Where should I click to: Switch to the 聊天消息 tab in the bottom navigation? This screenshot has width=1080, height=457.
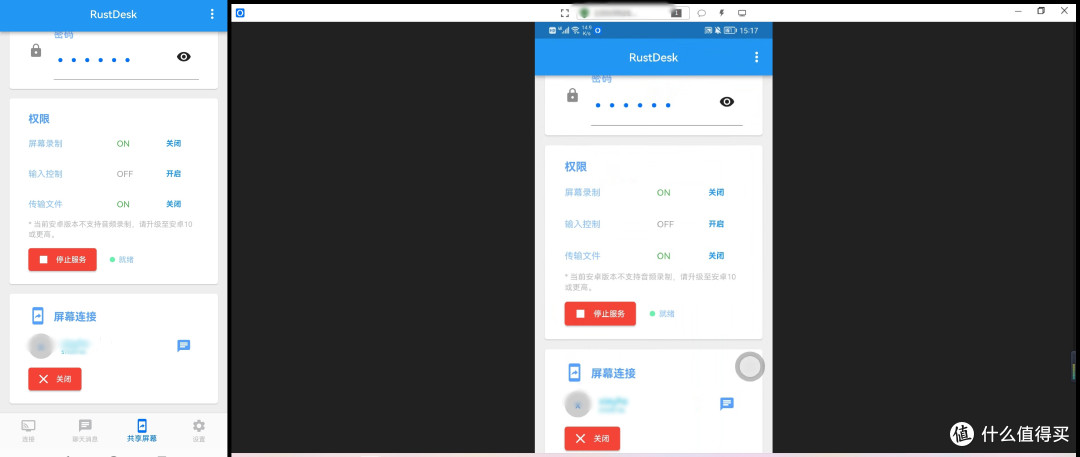(x=85, y=431)
